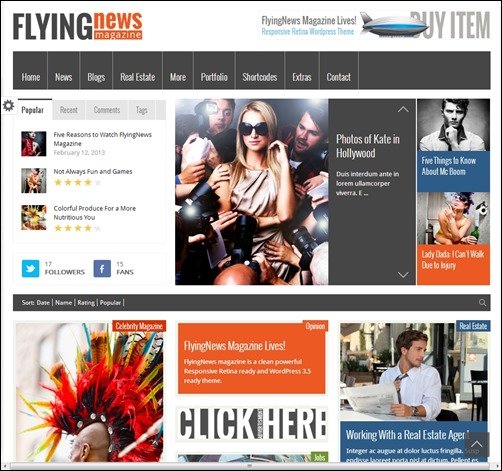Open the News menu
The height and width of the screenshot is (471, 502).
(x=63, y=77)
